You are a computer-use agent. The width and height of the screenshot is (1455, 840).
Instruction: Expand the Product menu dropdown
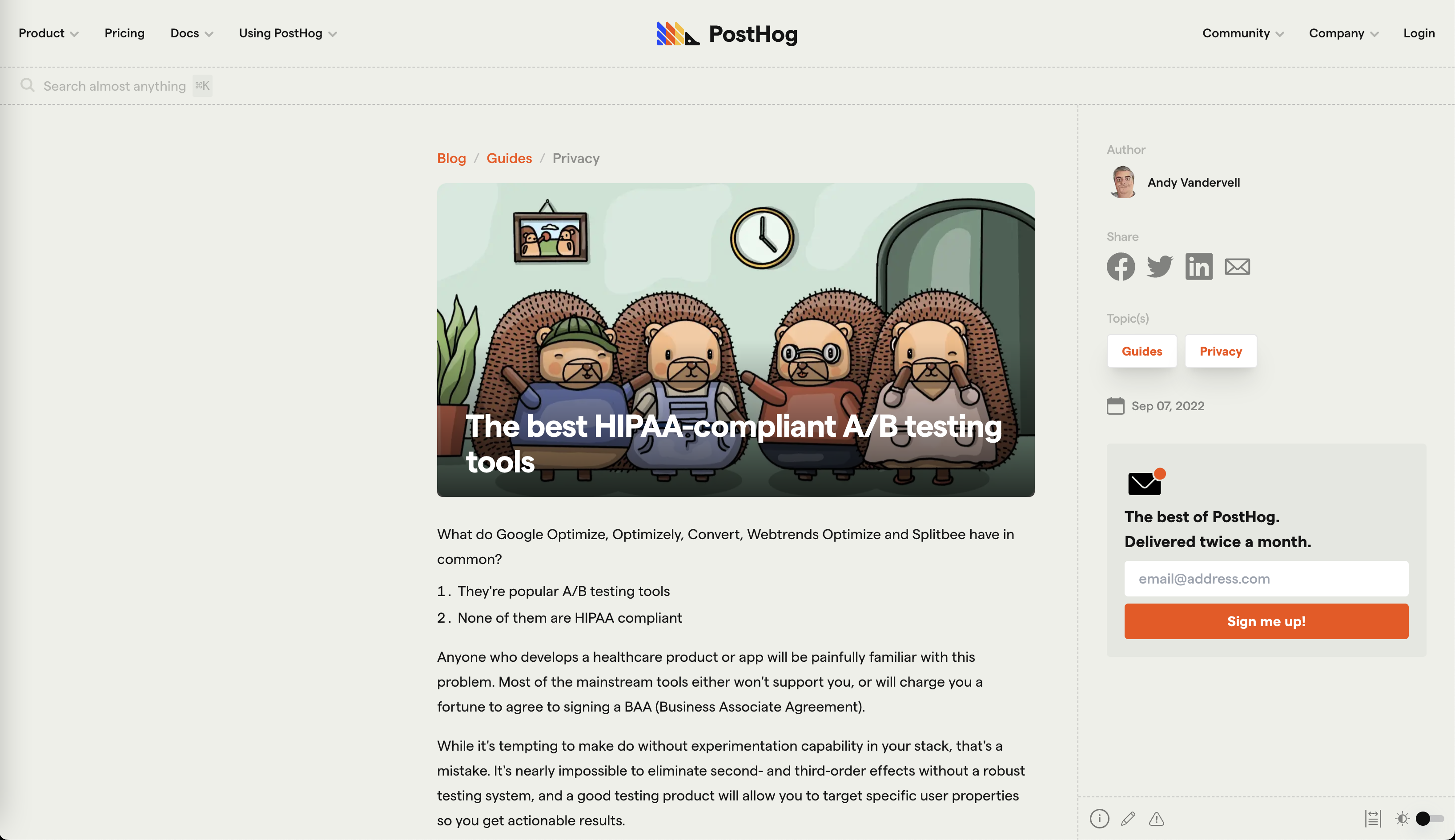[48, 33]
